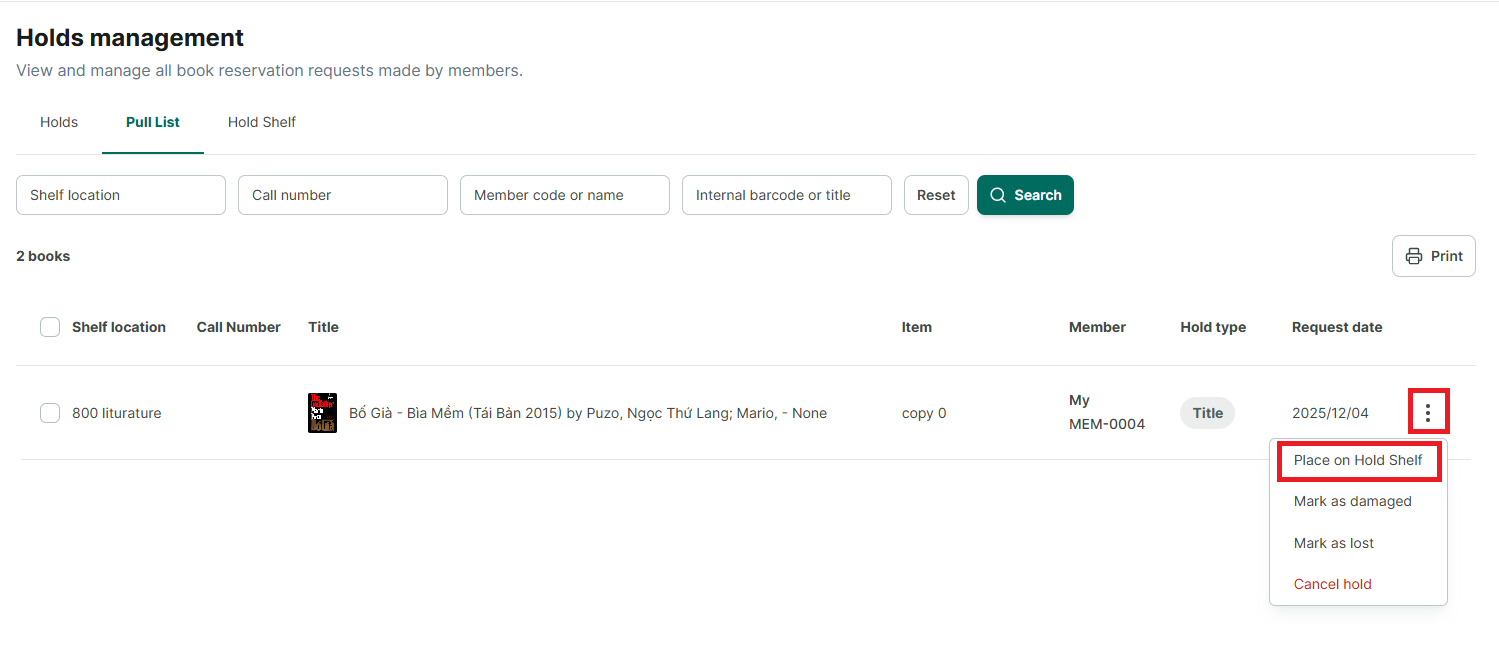Focus the Shelf location field
1499x656 pixels.
click(121, 195)
